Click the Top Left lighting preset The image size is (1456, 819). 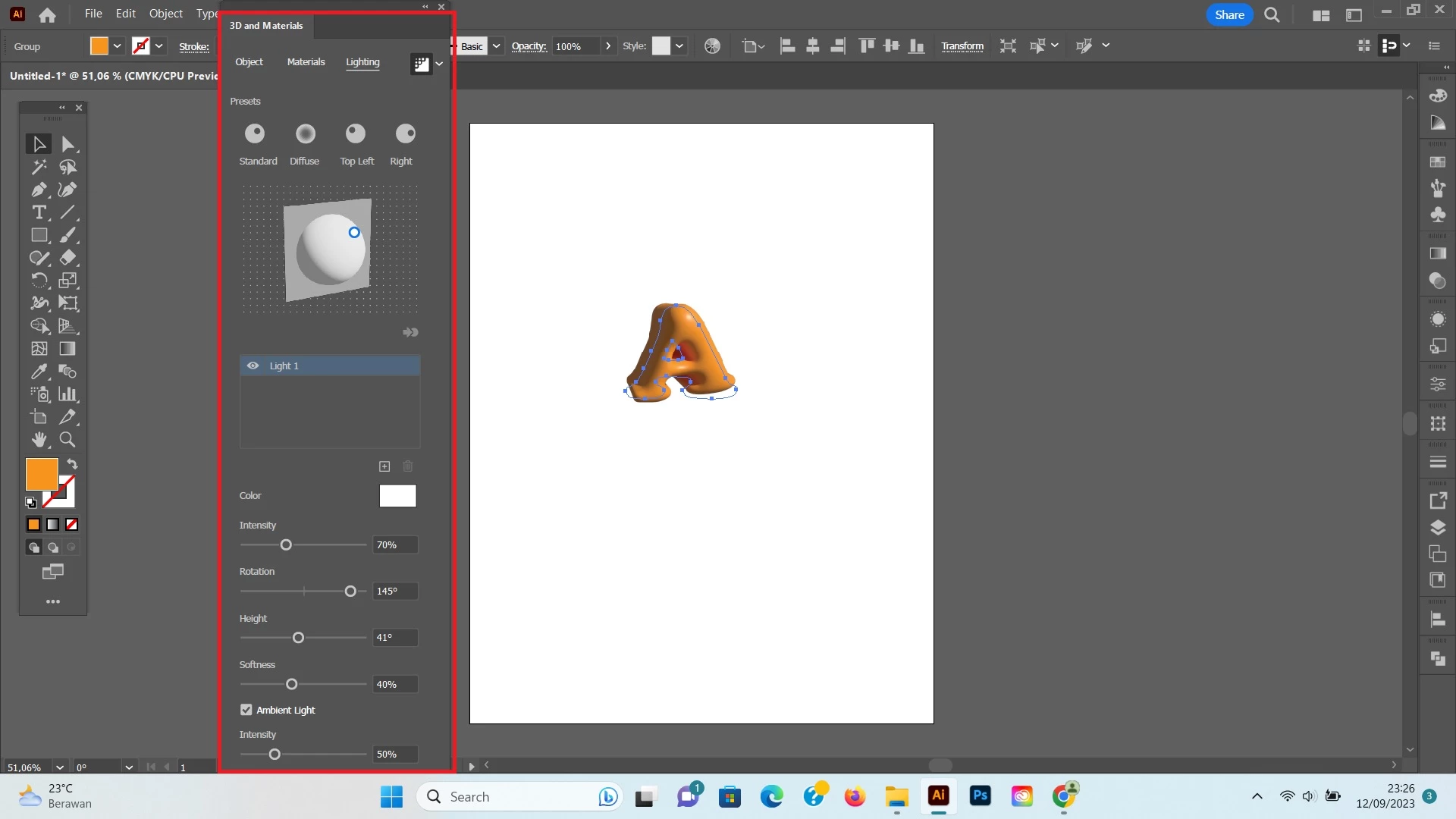coord(356,134)
